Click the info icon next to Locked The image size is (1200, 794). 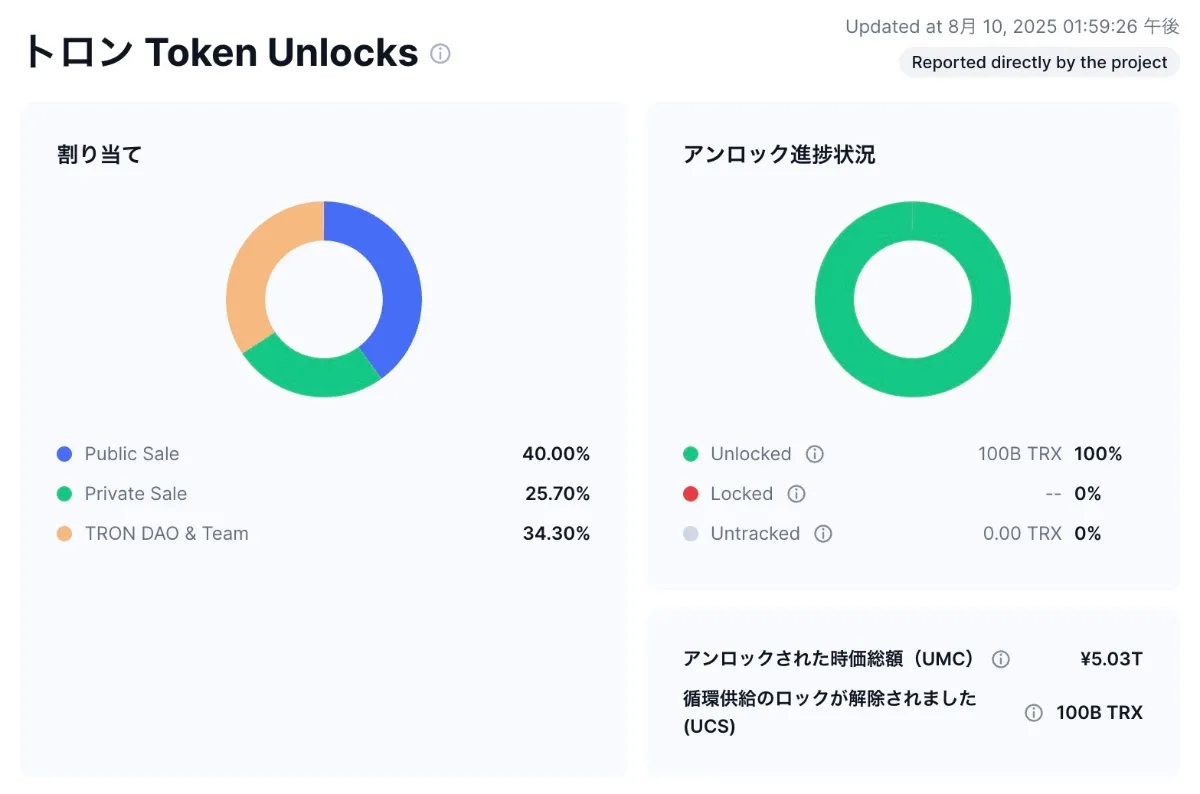coord(795,494)
